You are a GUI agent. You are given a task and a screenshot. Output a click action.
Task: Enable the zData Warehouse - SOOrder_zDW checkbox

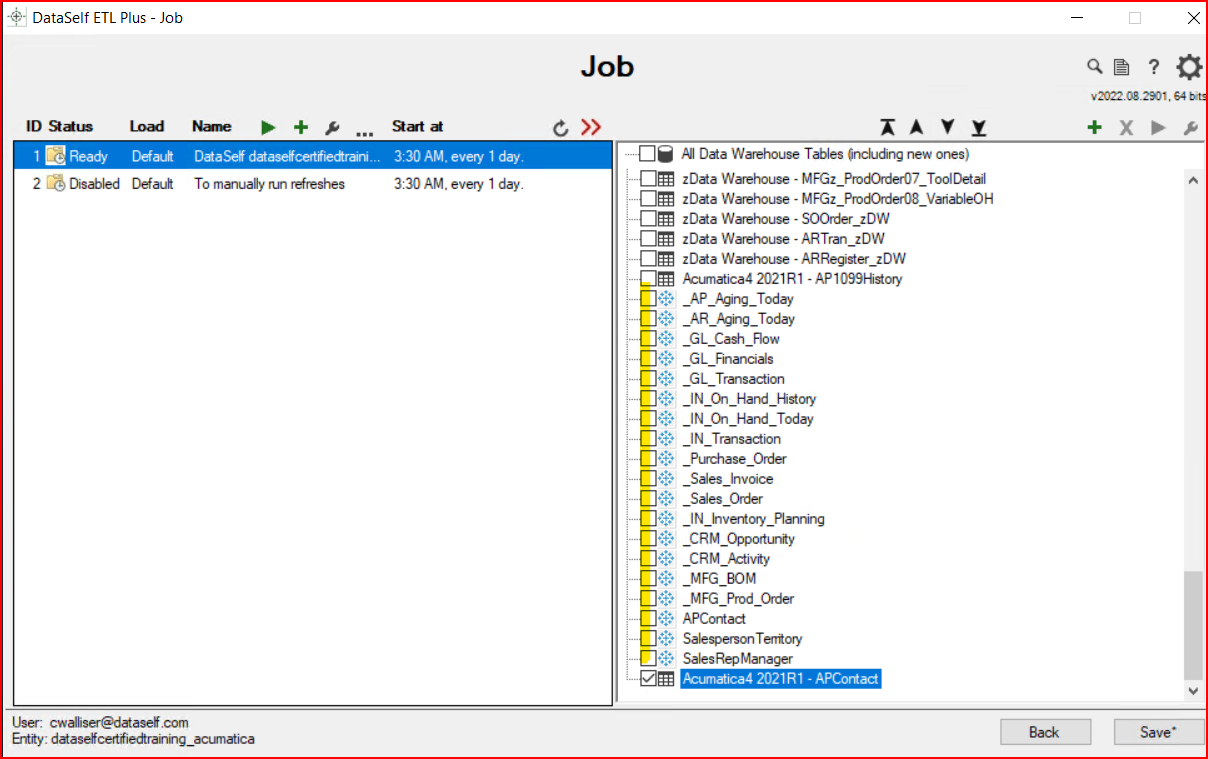point(648,219)
